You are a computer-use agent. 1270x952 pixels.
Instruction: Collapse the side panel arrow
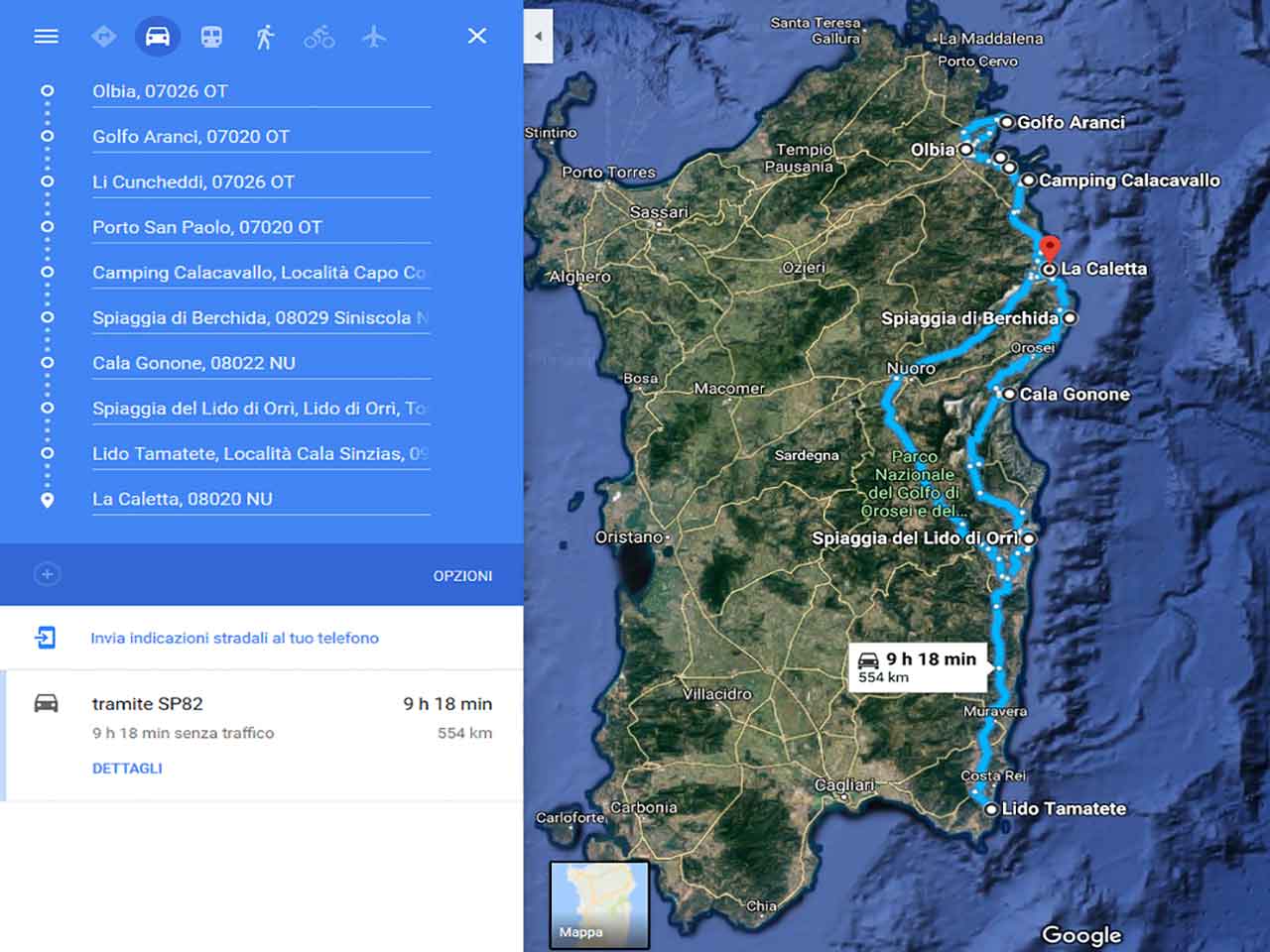(538, 37)
